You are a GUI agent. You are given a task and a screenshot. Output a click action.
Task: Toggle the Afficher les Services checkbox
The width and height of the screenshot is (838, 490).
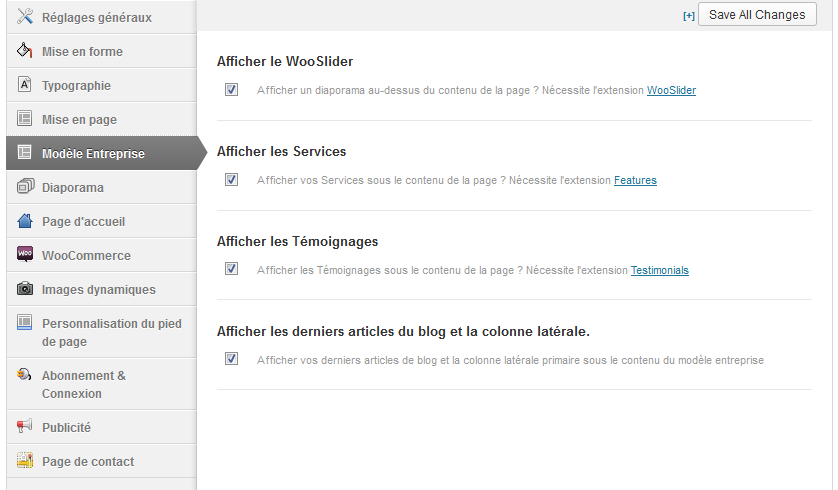[232, 180]
